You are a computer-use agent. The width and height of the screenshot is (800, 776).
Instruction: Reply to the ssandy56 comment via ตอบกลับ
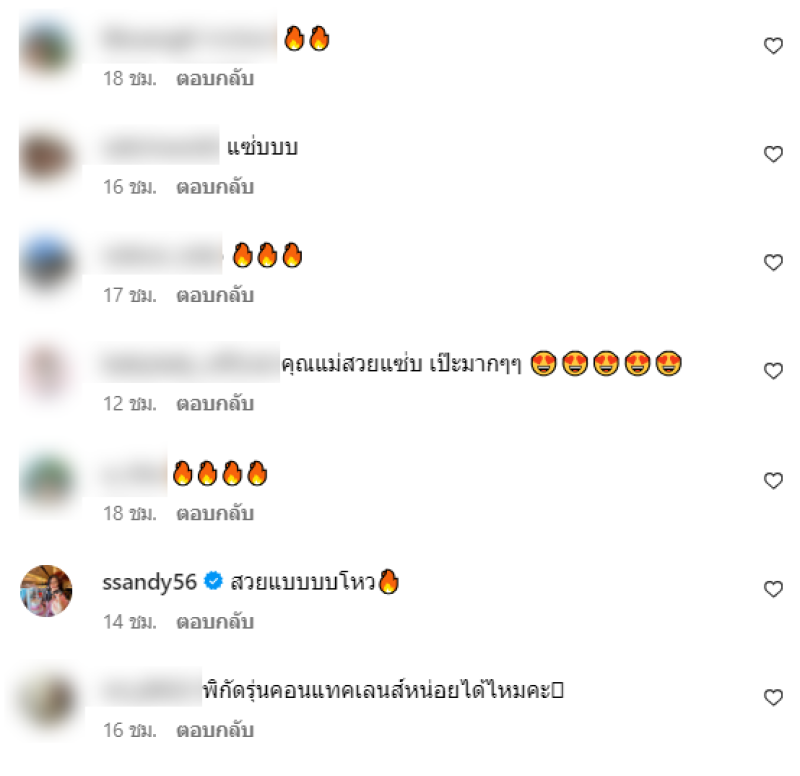click(215, 622)
